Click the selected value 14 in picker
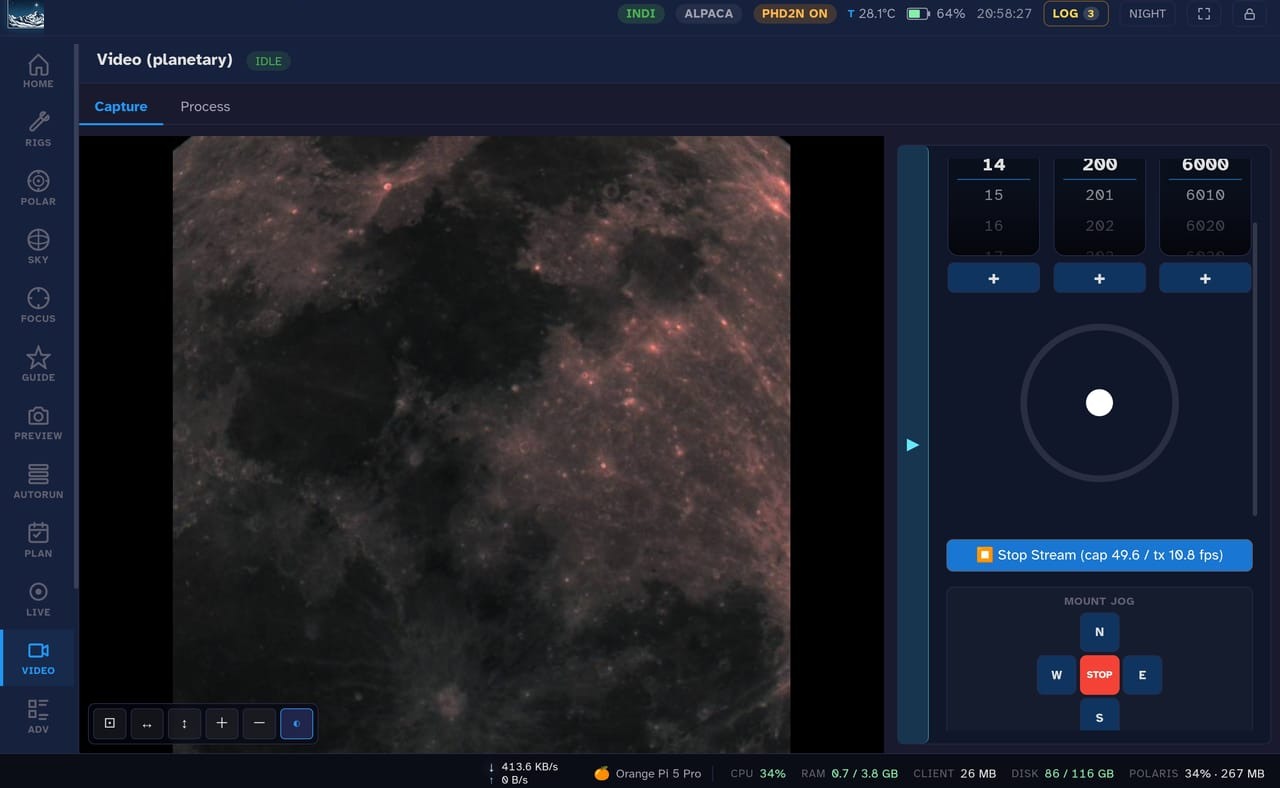Image resolution: width=1280 pixels, height=788 pixels. tap(994, 165)
